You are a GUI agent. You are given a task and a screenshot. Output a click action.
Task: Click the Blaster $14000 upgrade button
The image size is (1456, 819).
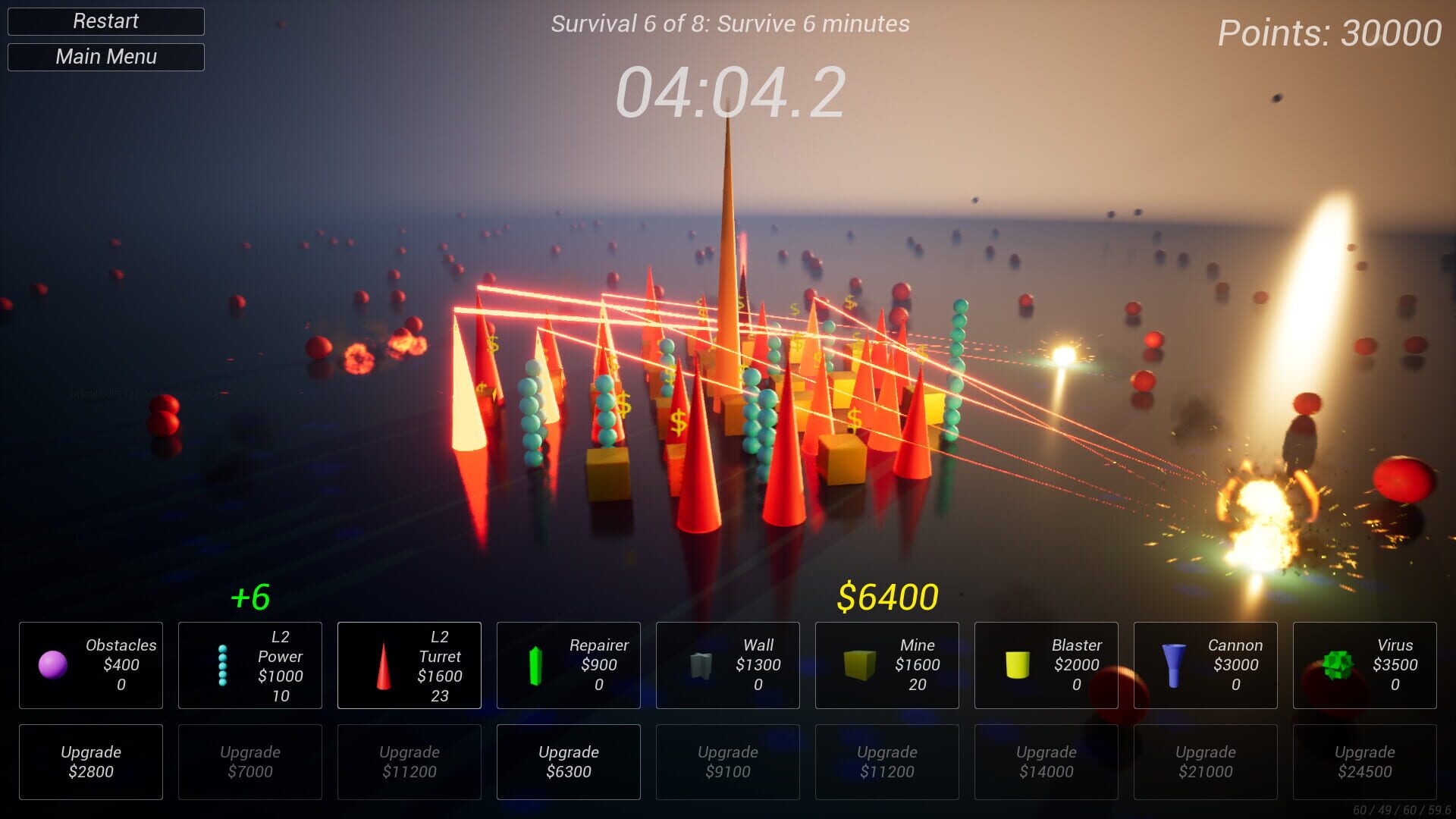pyautogui.click(x=1046, y=761)
